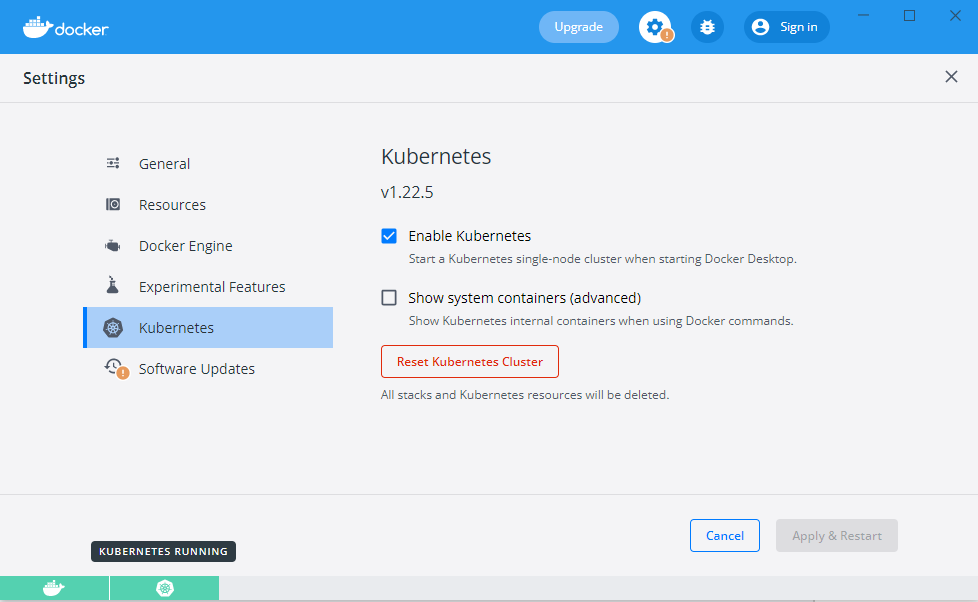This screenshot has height=602, width=978.
Task: Open troubleshoot via the bug icon
Action: (x=707, y=27)
